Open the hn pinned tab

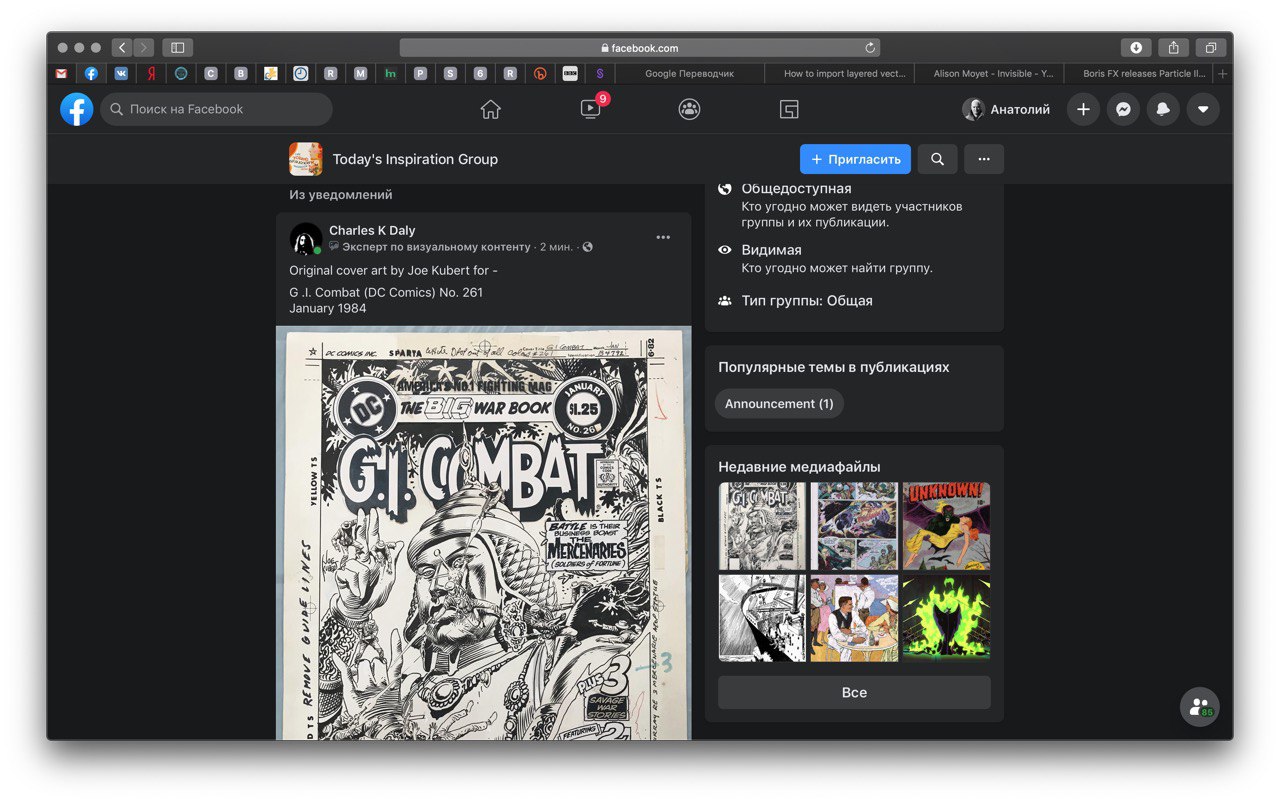click(x=390, y=73)
